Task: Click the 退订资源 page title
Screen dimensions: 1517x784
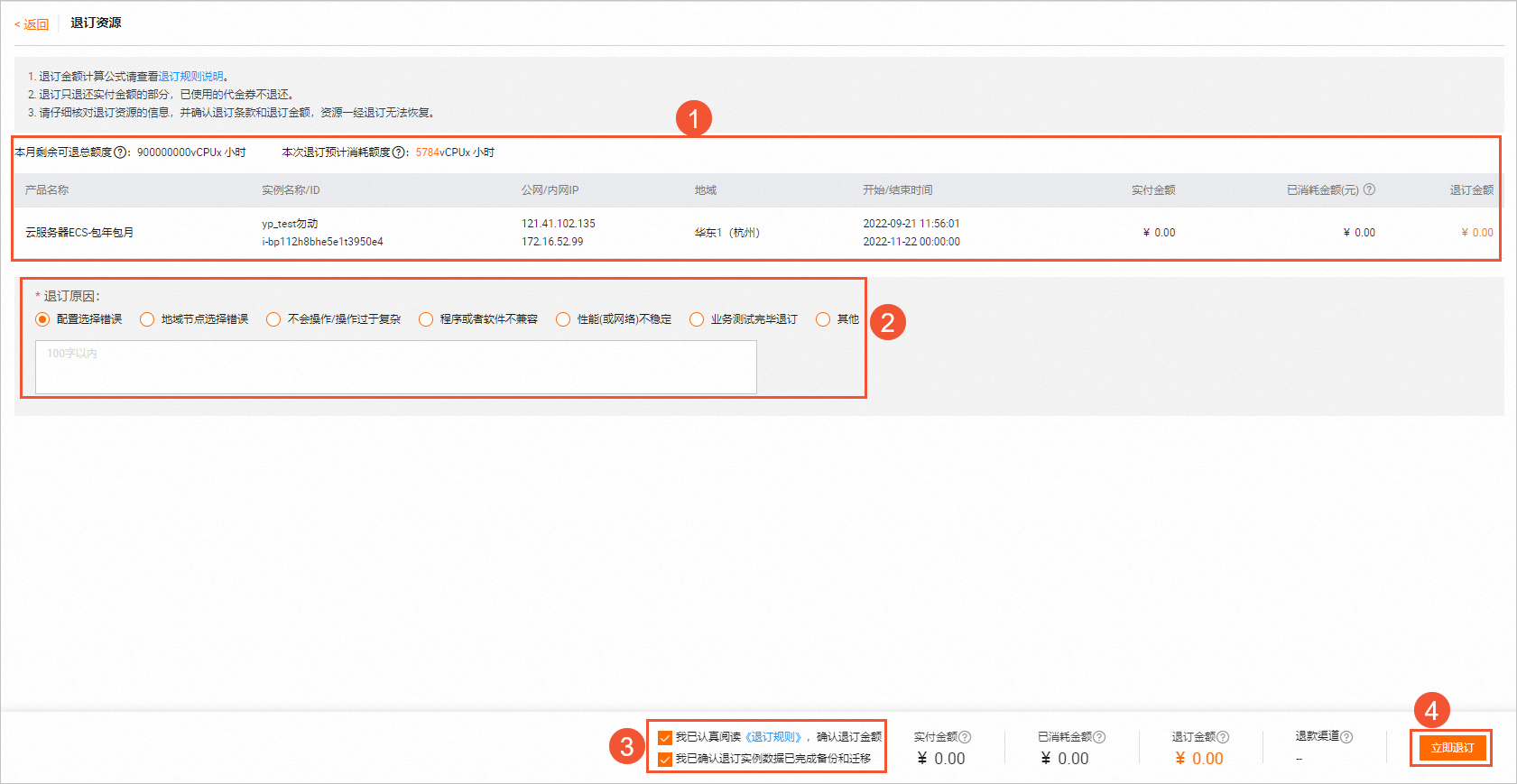Action: click(96, 23)
